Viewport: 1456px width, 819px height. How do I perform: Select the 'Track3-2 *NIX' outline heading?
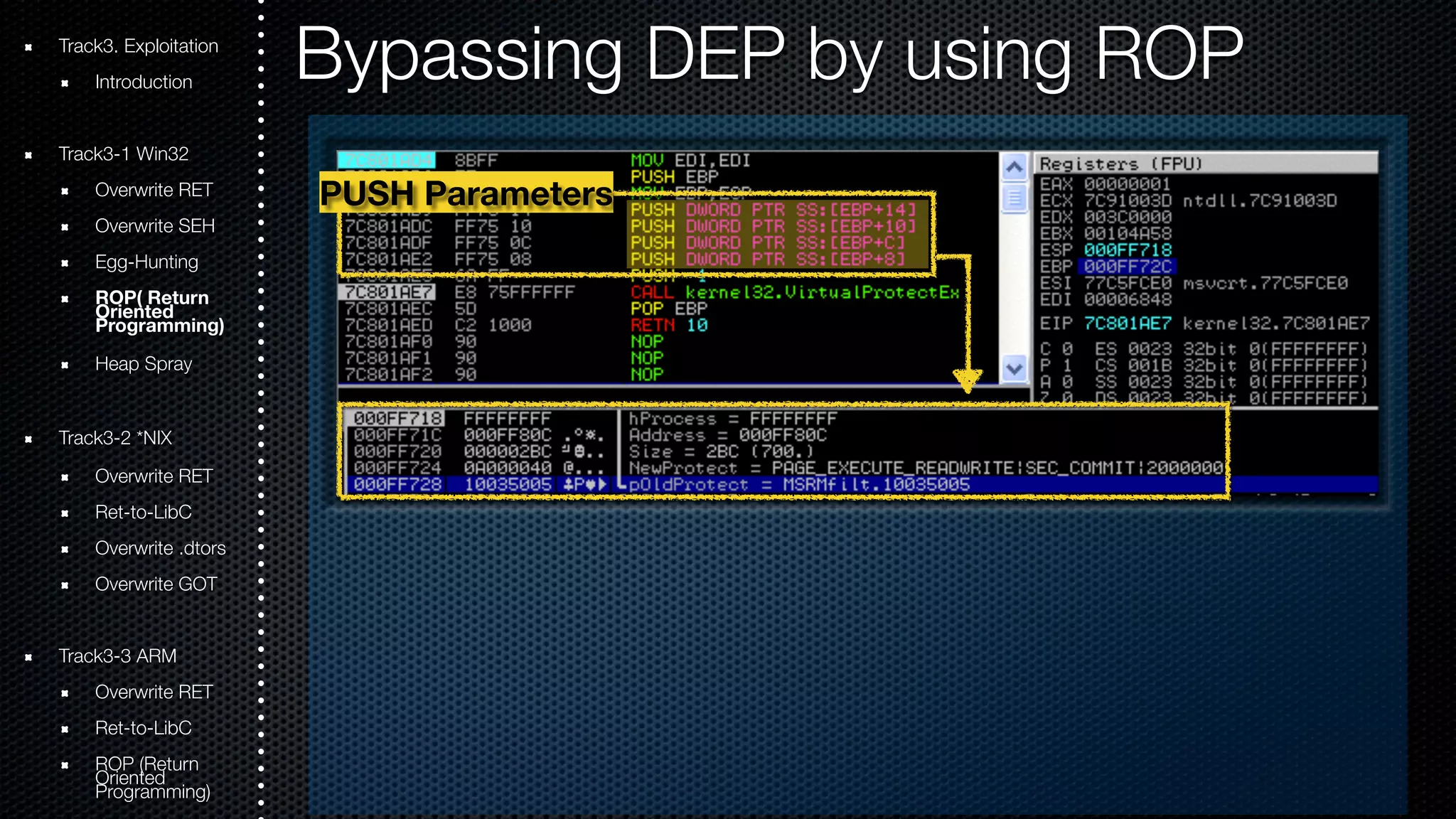pyautogui.click(x=115, y=438)
